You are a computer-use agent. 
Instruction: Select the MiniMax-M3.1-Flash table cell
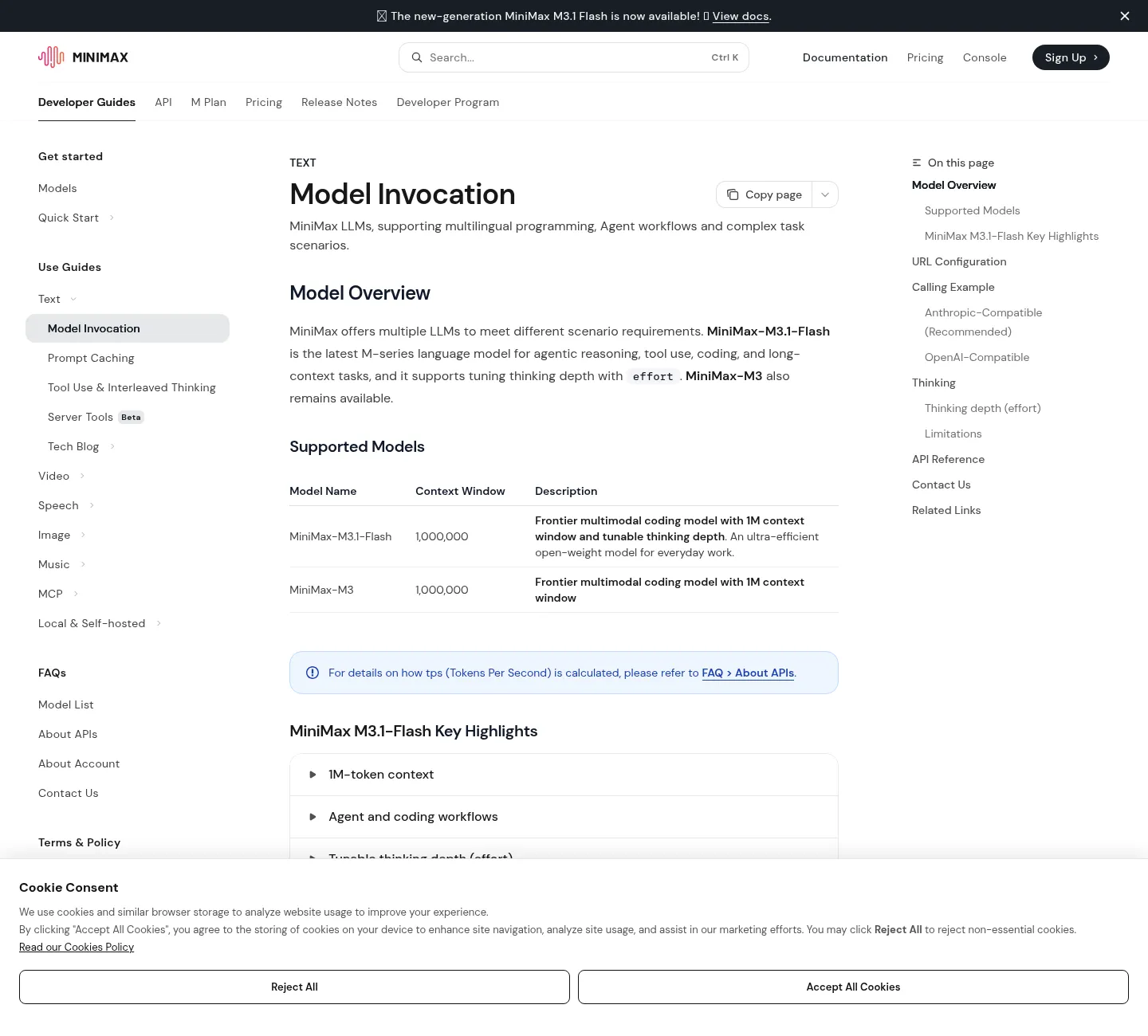[x=340, y=536]
